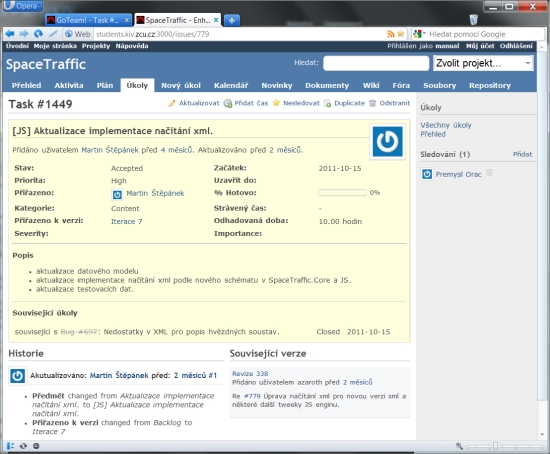The width and height of the screenshot is (550, 454).
Task: Click the % Hotovo progress bar
Action: (342, 193)
